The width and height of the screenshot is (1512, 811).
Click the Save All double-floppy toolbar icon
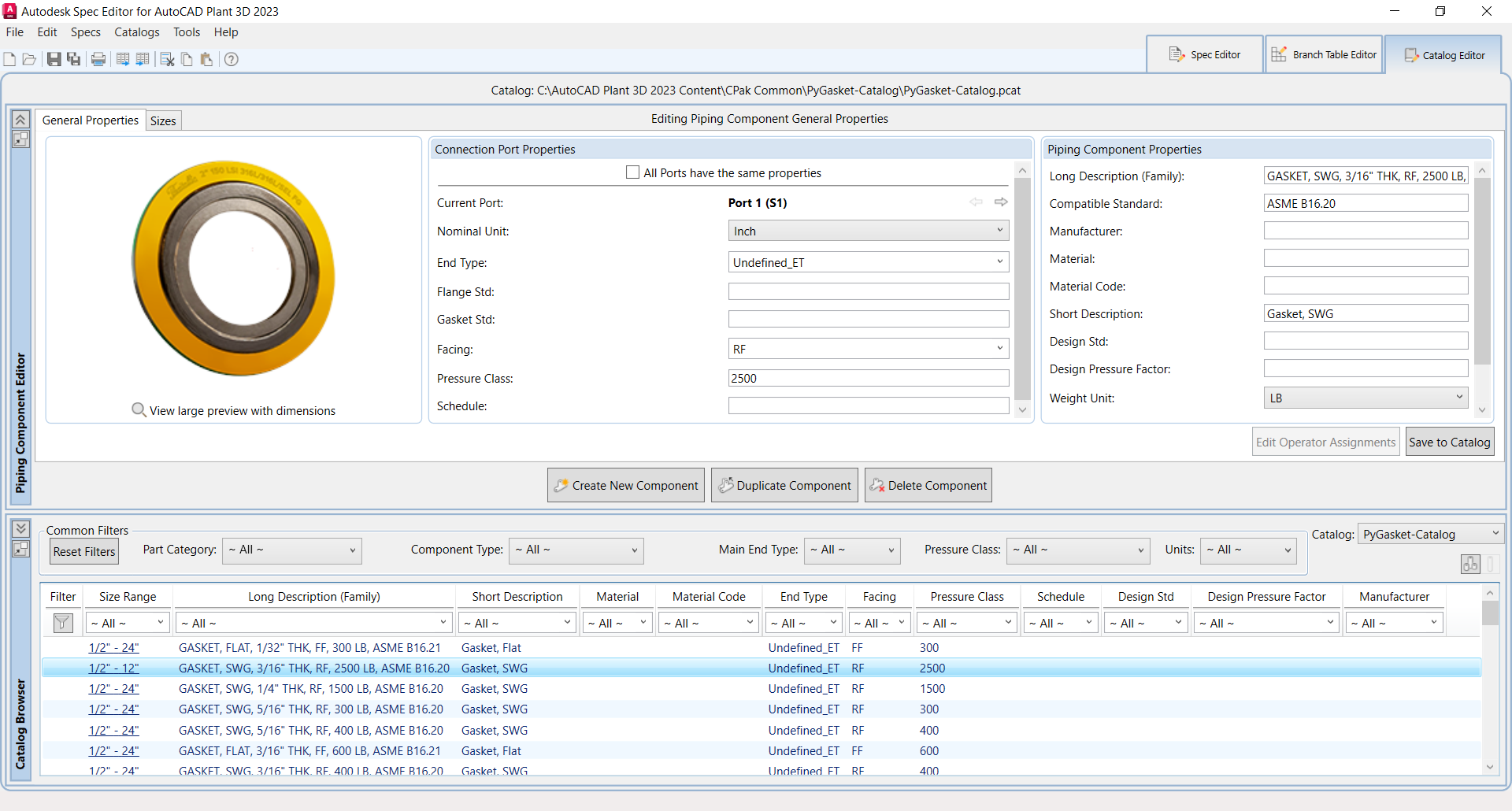coord(74,59)
